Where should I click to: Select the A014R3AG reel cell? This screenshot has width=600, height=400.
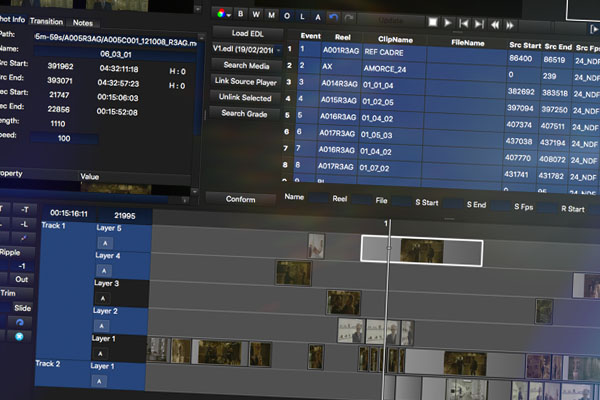tap(339, 84)
